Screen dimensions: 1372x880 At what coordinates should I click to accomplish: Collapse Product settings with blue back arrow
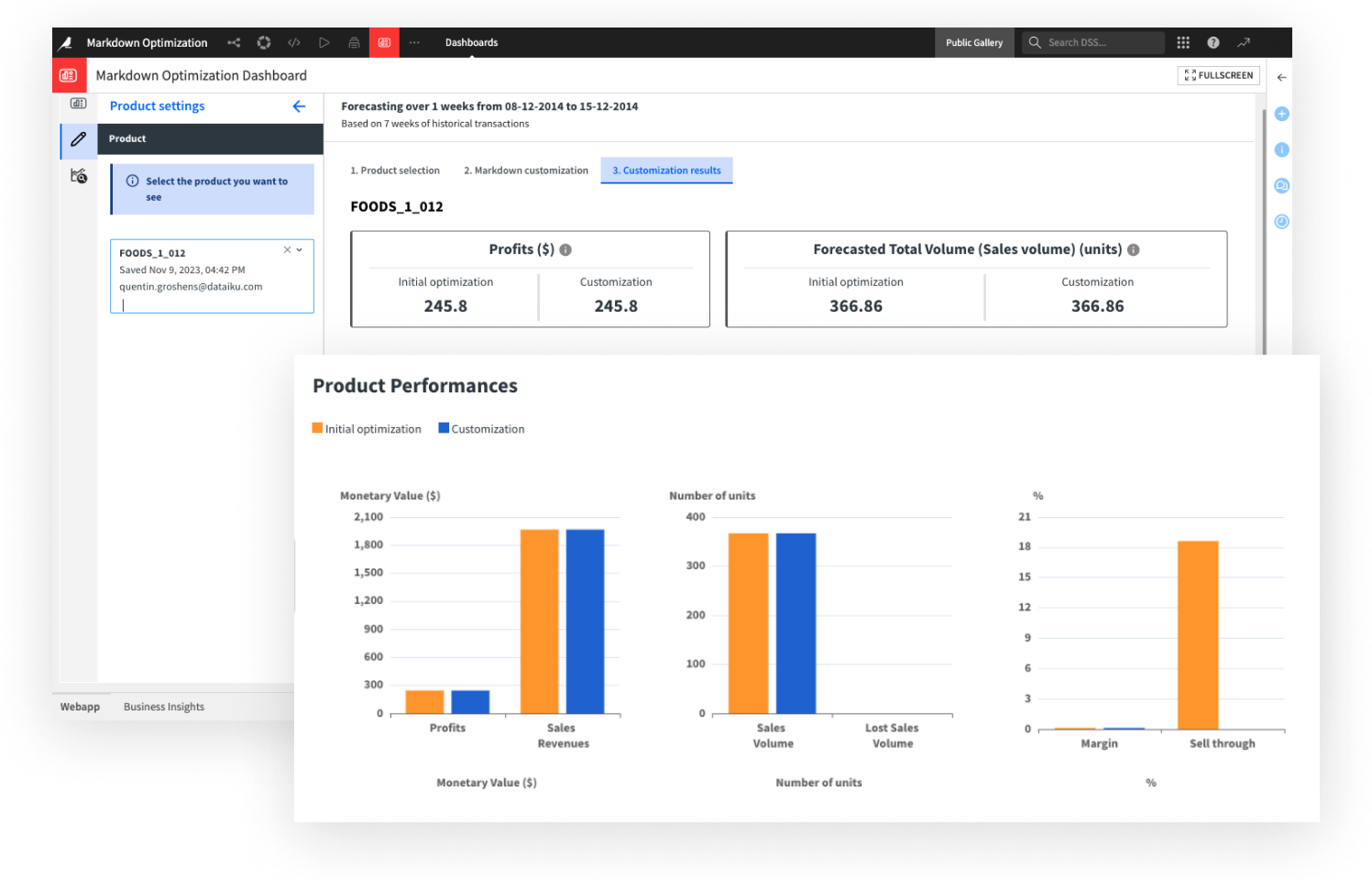click(x=299, y=106)
